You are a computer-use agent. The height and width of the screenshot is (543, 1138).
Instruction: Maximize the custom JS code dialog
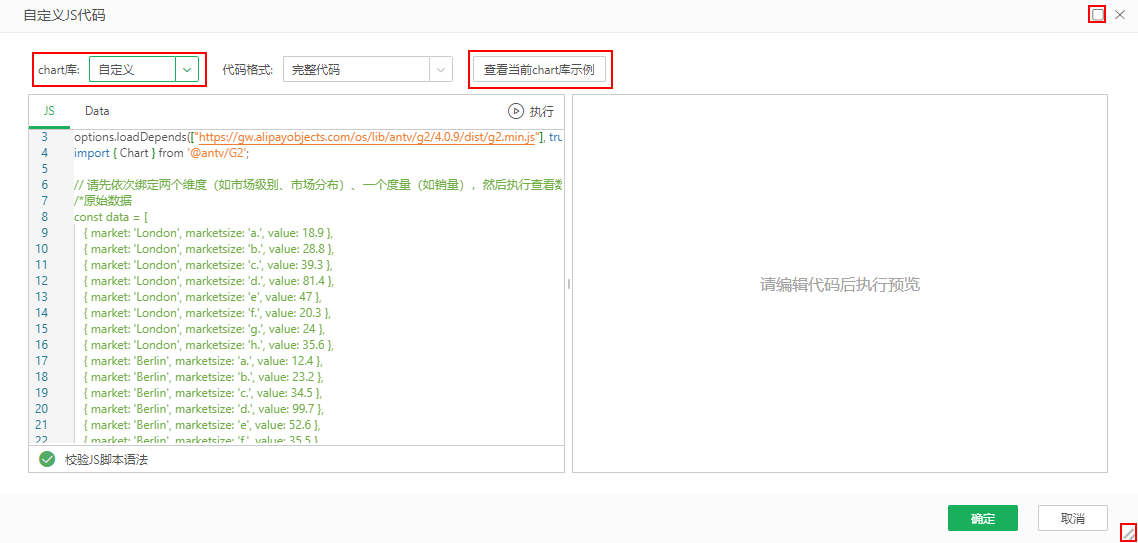click(1097, 15)
